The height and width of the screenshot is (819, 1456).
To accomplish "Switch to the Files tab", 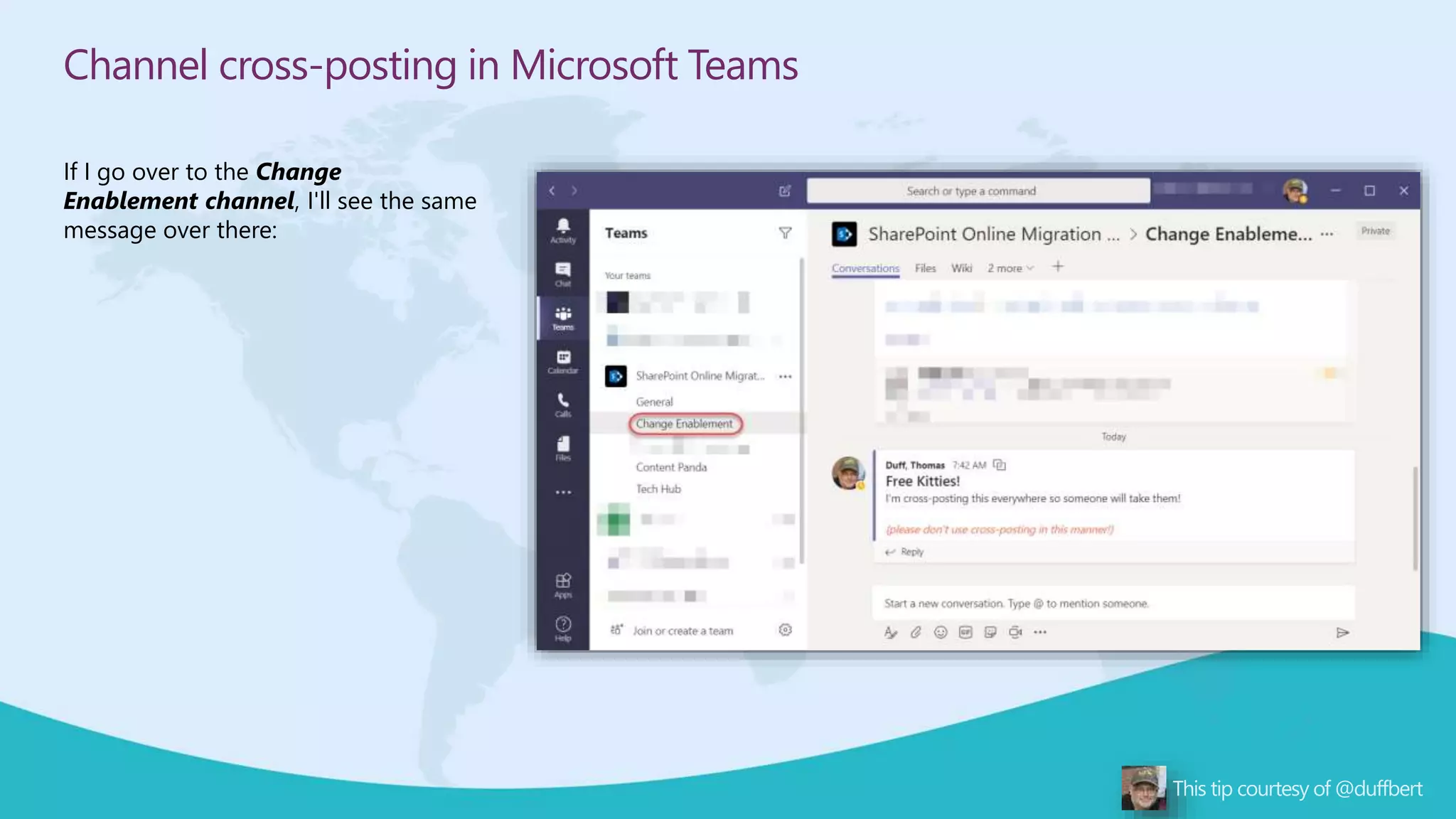I will (925, 268).
